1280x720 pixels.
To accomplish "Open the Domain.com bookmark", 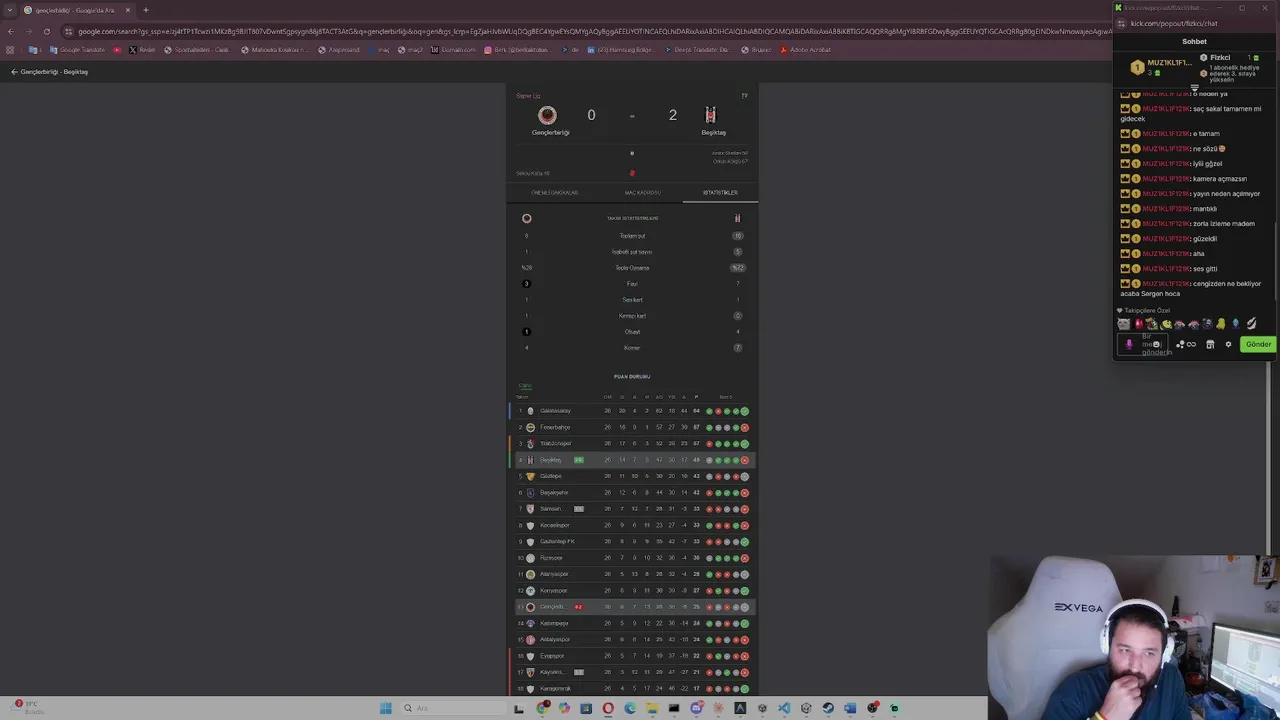I will (454, 50).
